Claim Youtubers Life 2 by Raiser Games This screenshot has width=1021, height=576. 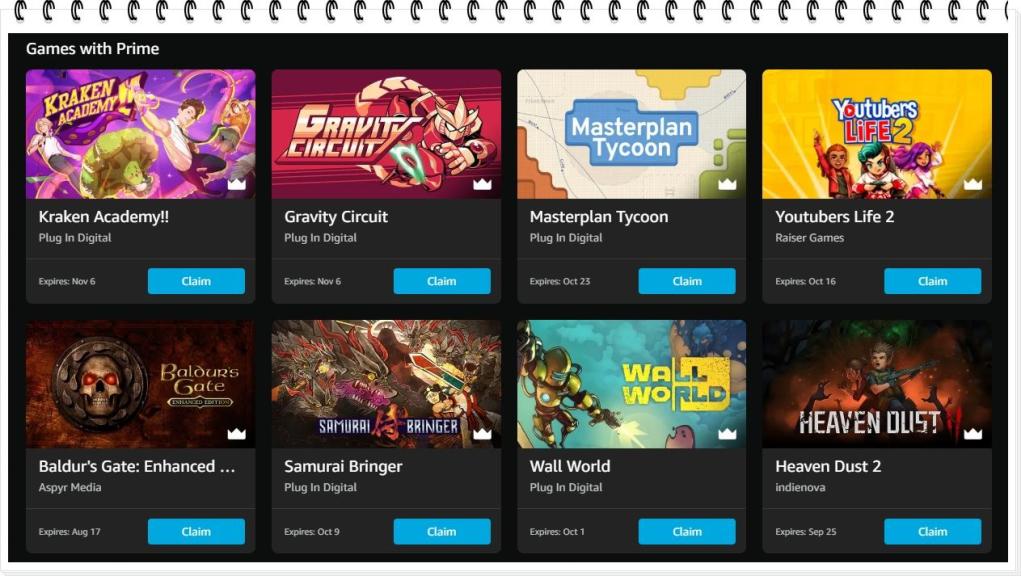[932, 281]
